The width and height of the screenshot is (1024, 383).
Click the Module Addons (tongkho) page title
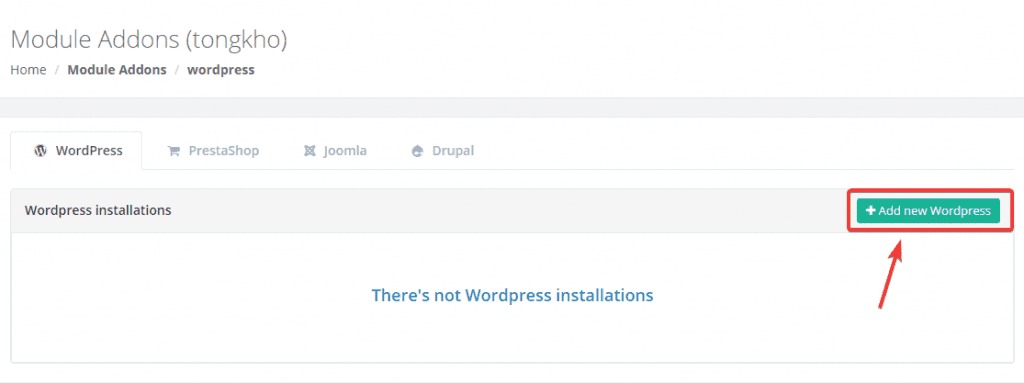tap(149, 40)
